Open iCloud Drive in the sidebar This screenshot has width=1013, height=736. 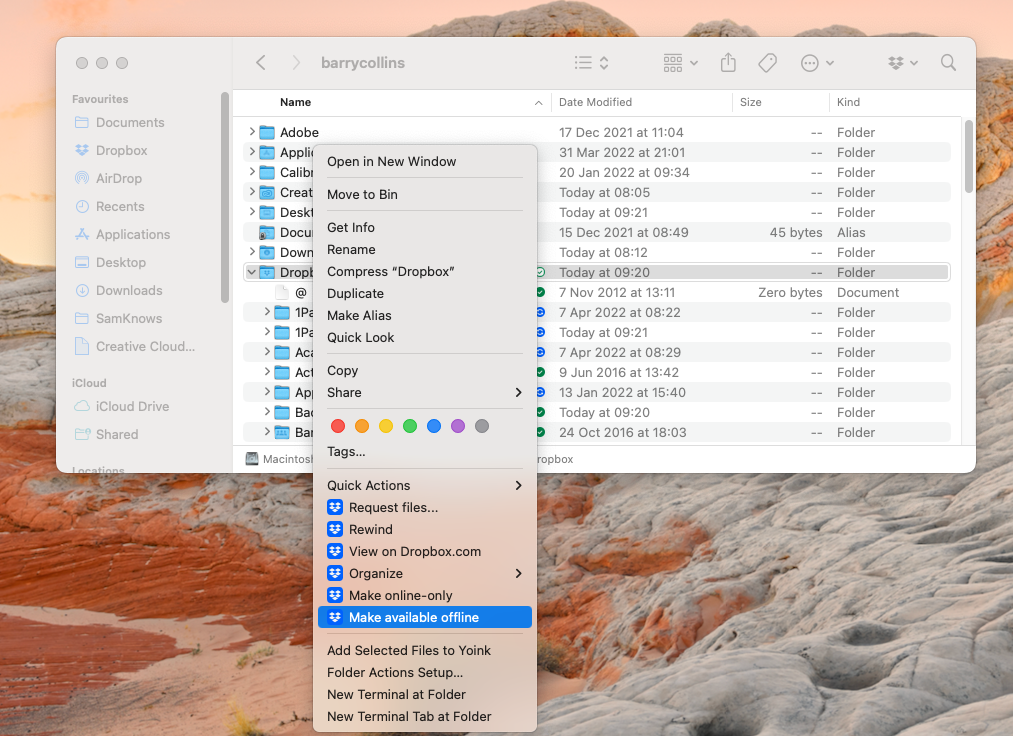click(132, 406)
